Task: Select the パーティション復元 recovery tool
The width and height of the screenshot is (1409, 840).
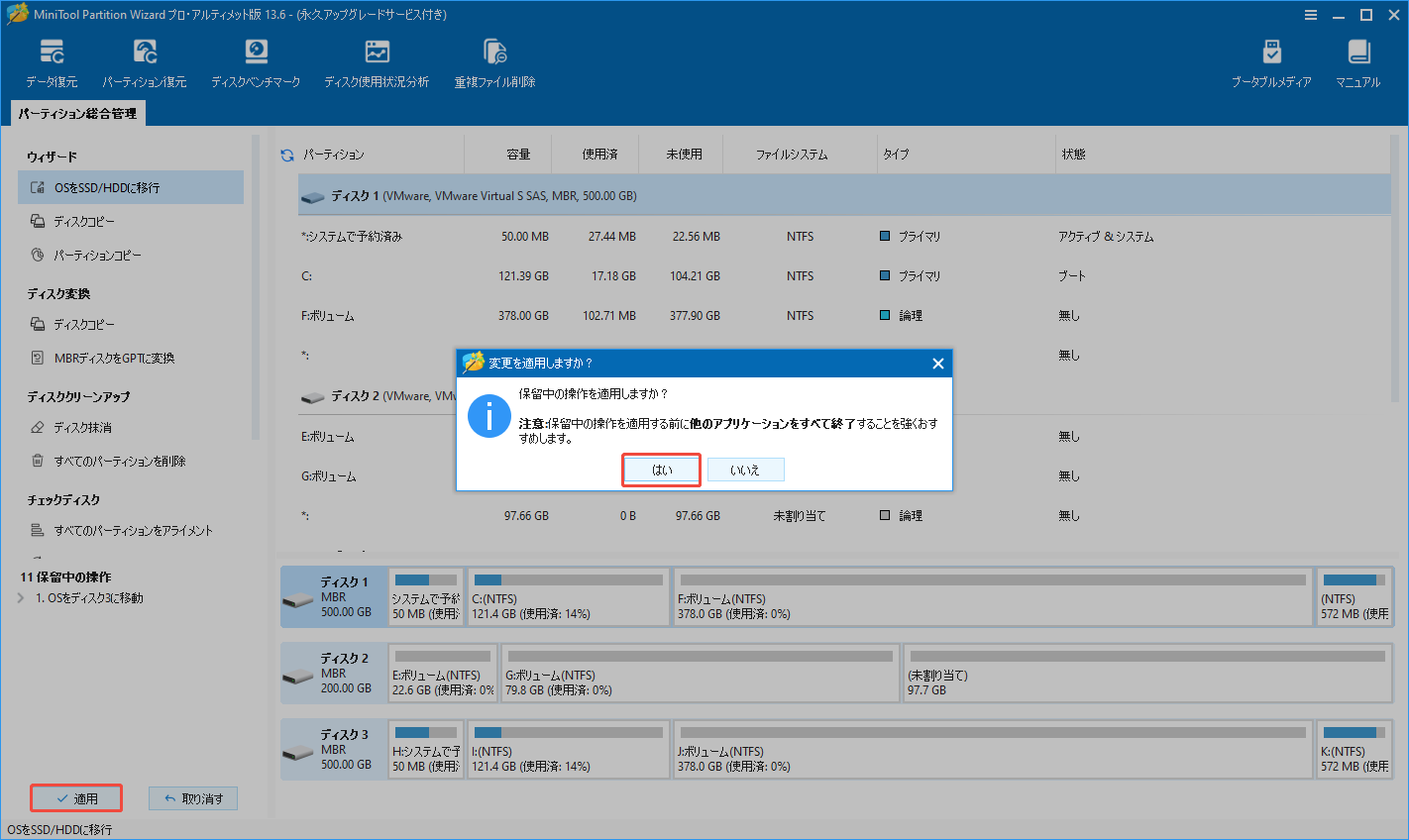Action: pos(145,61)
